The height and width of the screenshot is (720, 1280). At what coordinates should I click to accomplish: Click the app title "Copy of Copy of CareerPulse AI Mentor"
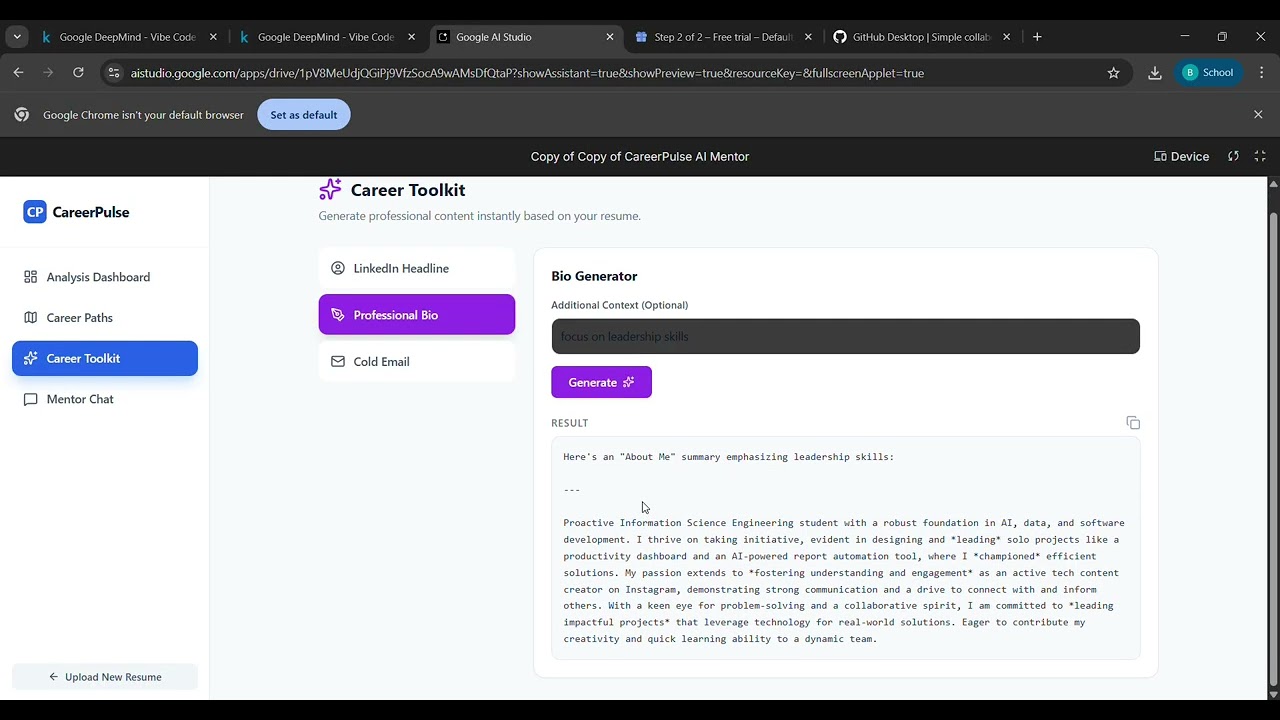(x=640, y=157)
